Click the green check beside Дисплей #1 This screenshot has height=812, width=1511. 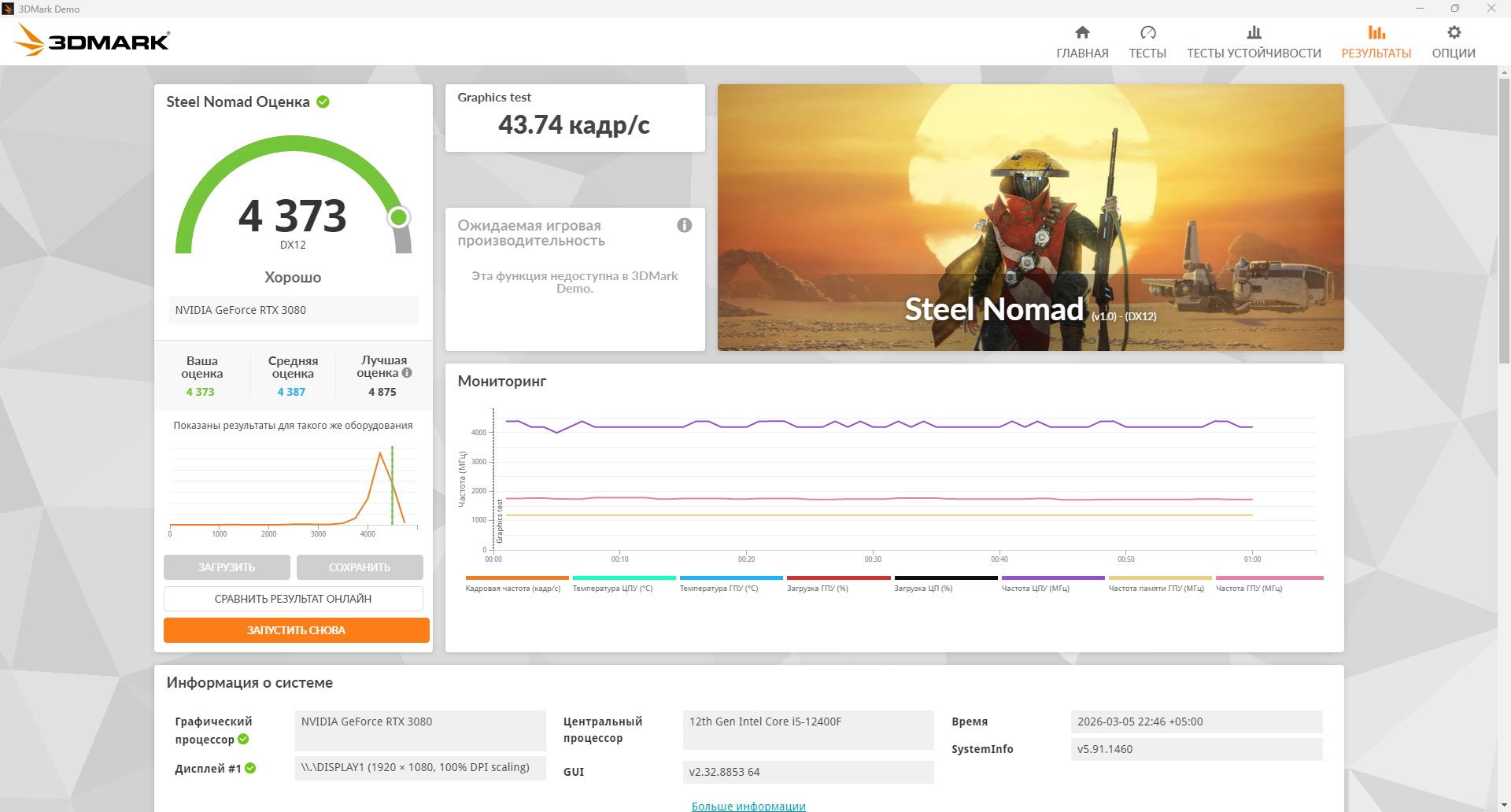coord(250,768)
